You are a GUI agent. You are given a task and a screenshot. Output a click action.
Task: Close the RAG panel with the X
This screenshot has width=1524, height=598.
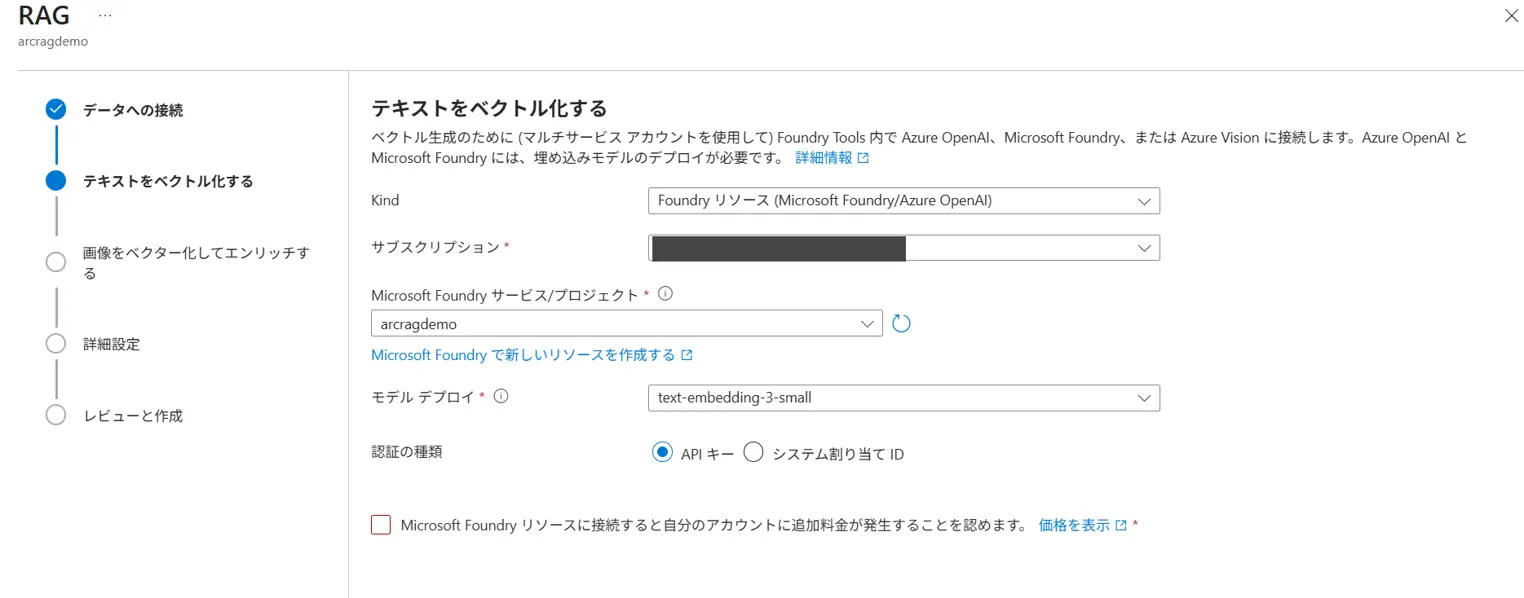1511,16
